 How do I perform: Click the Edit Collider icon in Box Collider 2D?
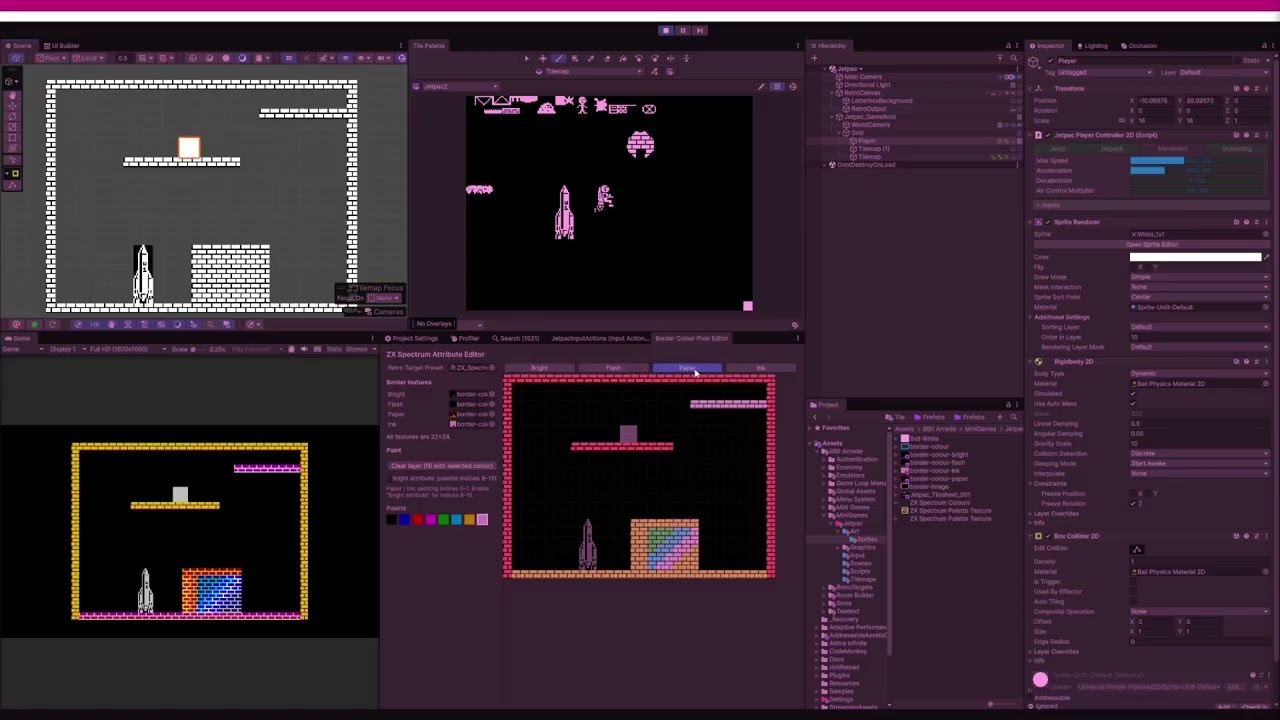click(1136, 549)
